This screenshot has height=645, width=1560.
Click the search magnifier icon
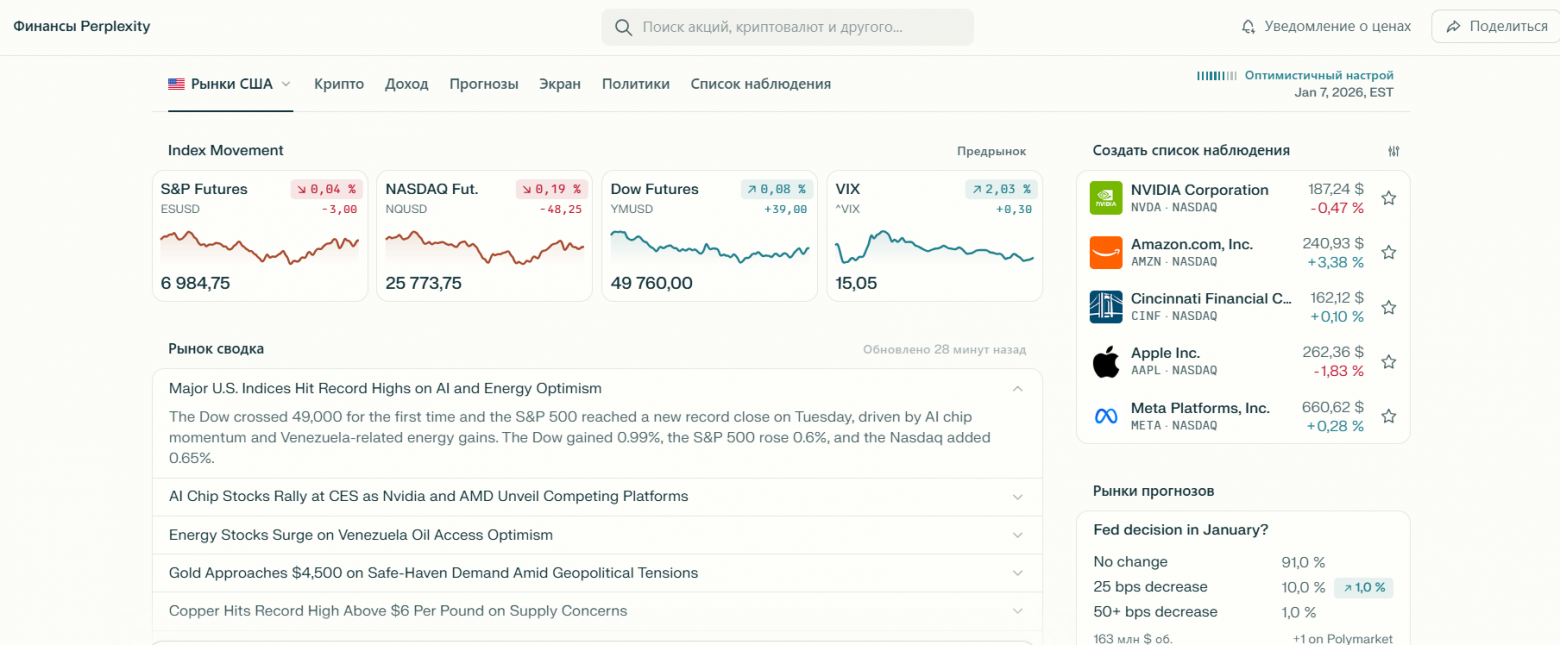tap(623, 27)
